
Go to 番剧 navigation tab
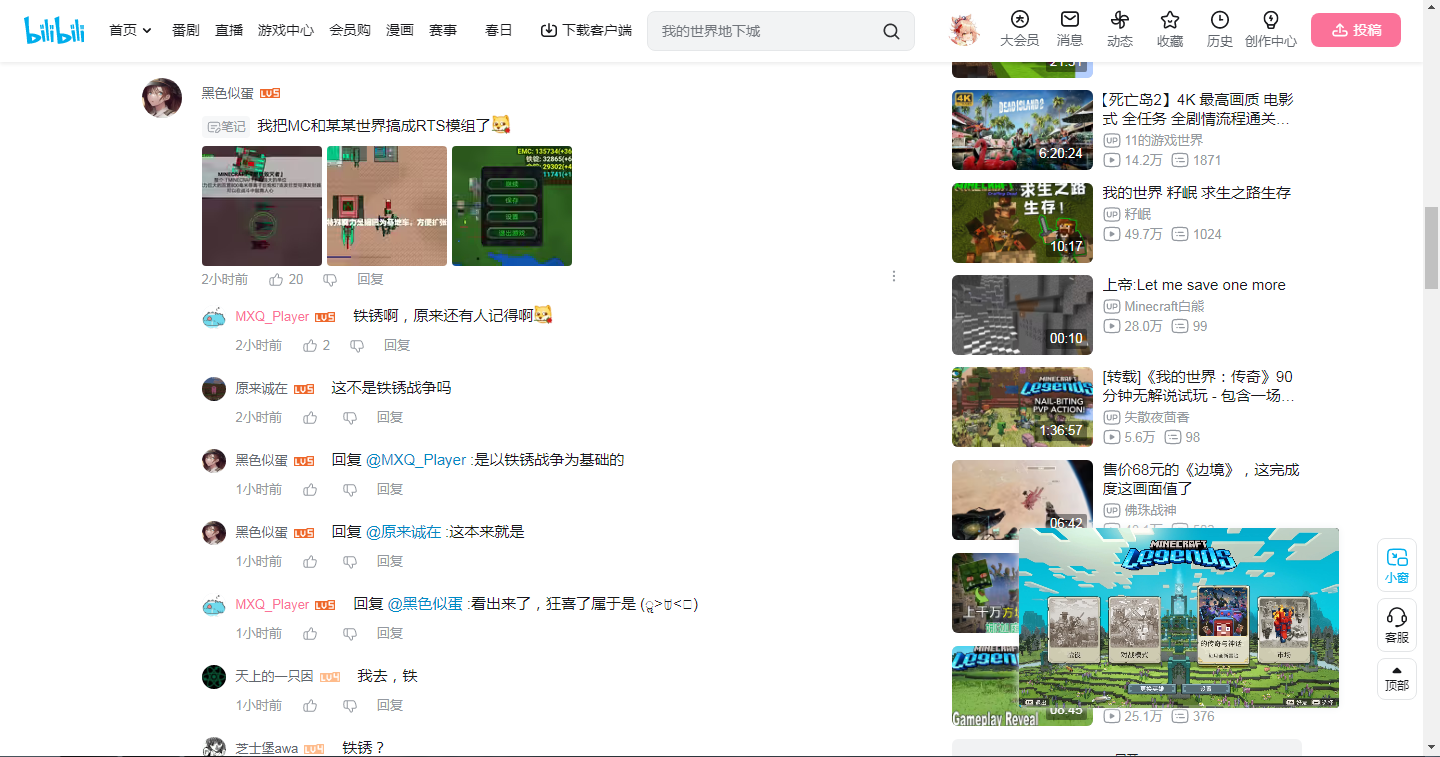[186, 31]
